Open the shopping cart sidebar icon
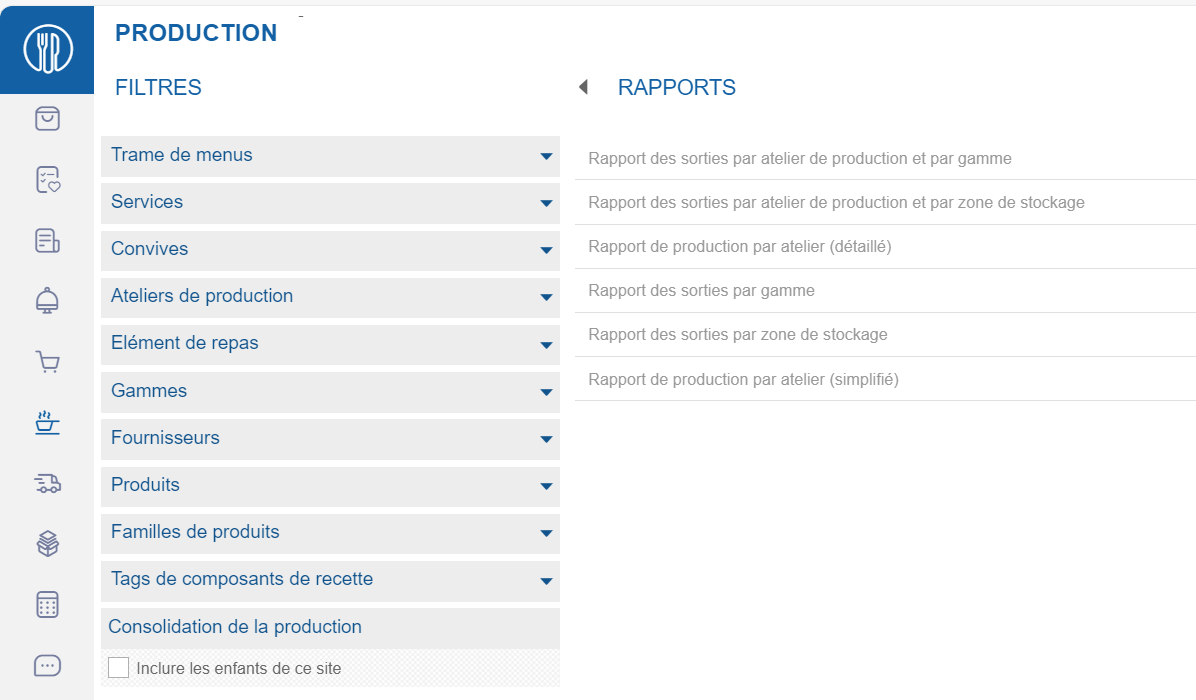This screenshot has height=700, width=1196. [47, 361]
